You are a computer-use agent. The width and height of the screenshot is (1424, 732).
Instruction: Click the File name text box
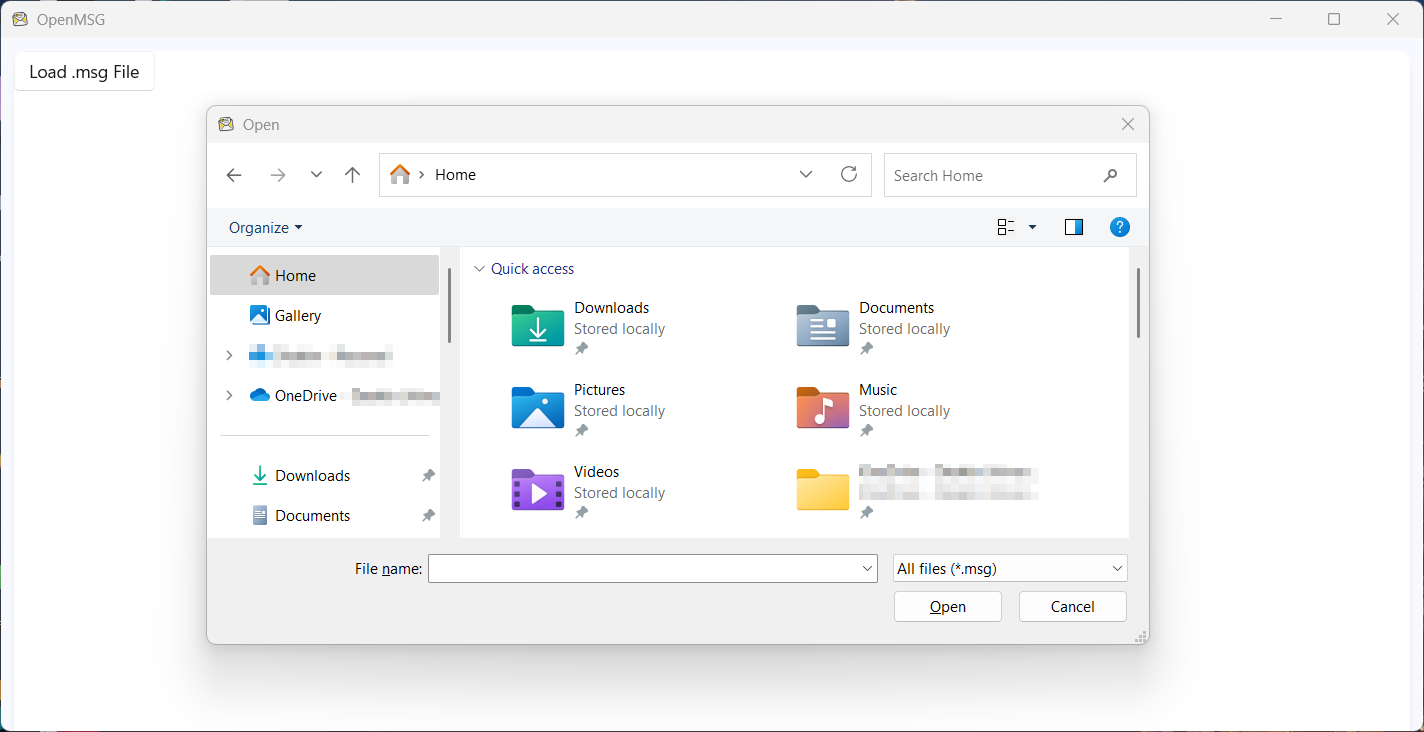click(643, 568)
